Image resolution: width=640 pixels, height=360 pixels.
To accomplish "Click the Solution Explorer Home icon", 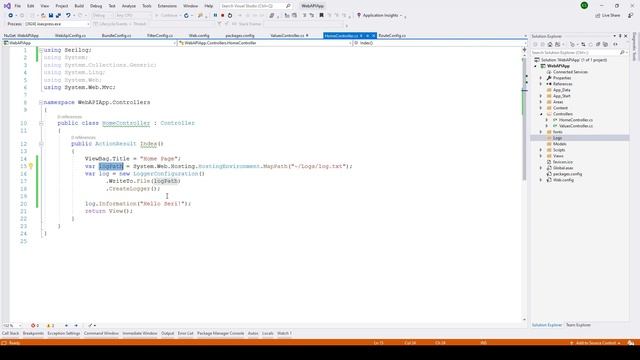I will 550,44.
